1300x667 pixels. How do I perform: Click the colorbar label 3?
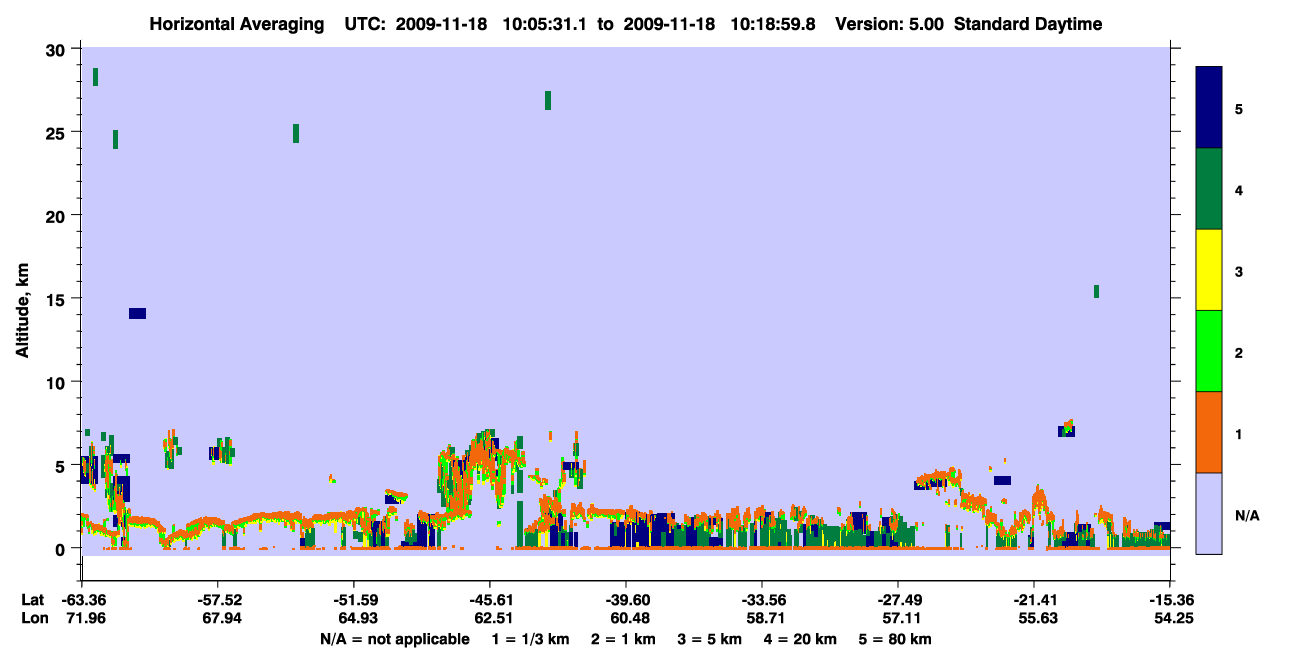(1239, 270)
